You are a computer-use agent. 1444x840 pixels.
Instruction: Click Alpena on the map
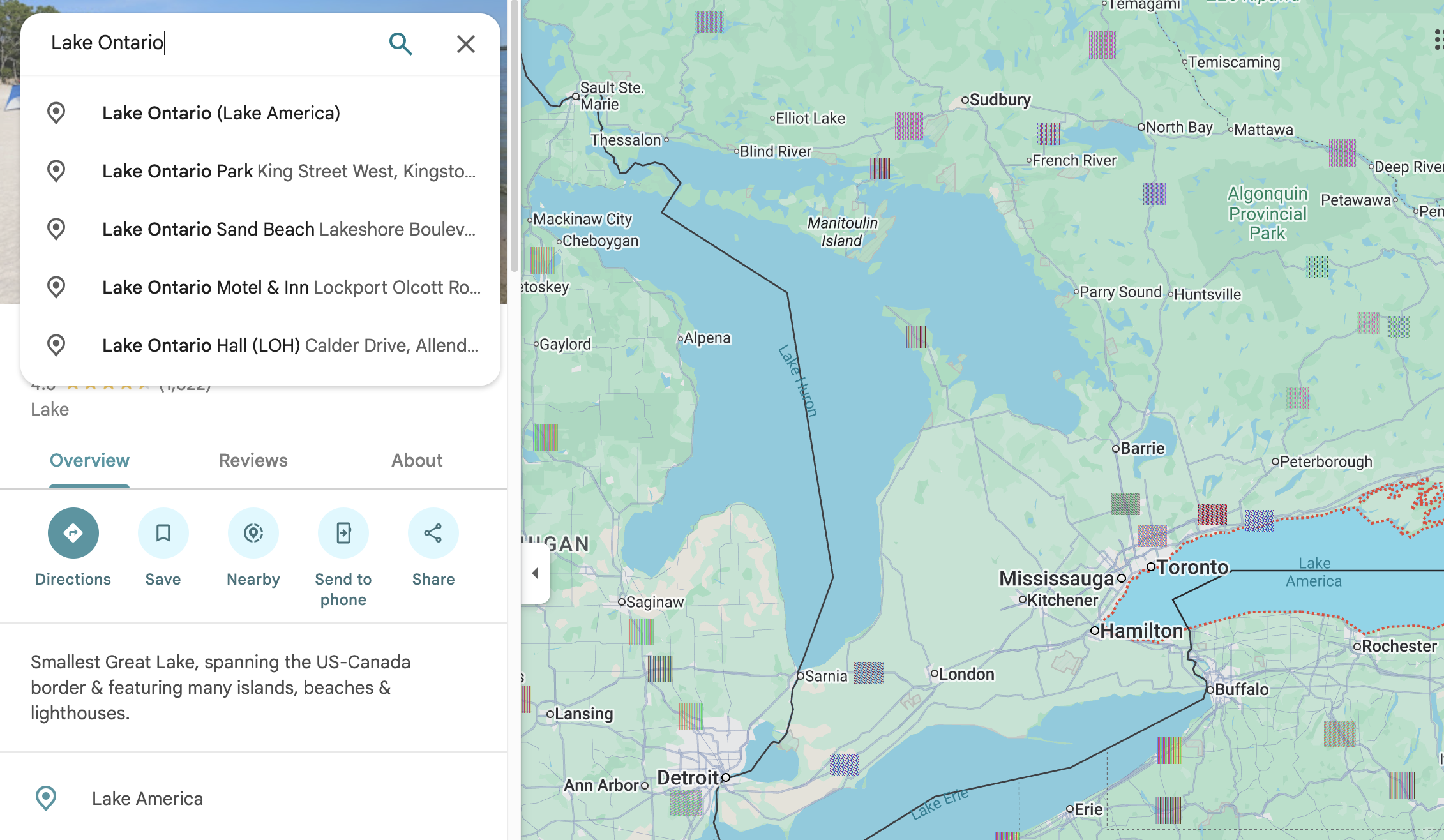pyautogui.click(x=707, y=338)
